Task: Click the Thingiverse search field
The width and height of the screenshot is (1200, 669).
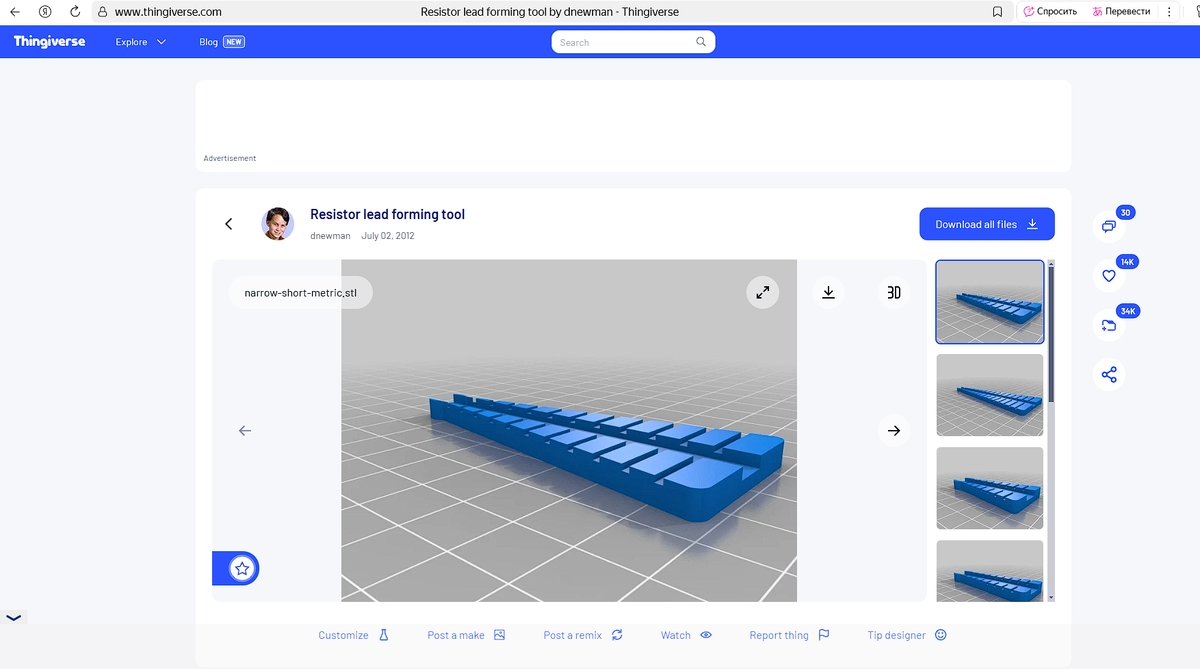Action: pos(633,42)
